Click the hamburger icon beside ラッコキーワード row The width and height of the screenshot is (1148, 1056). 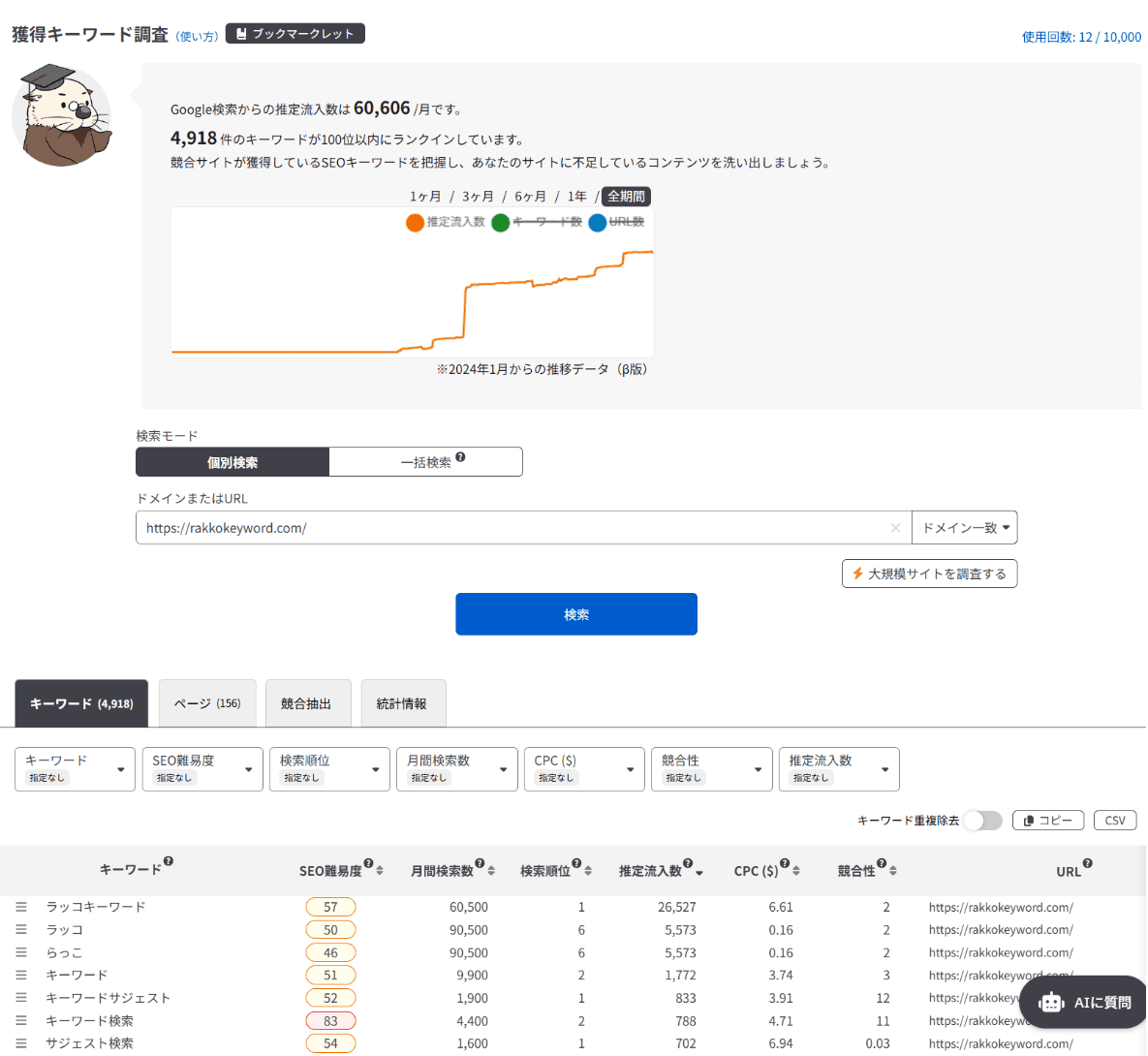[x=20, y=907]
